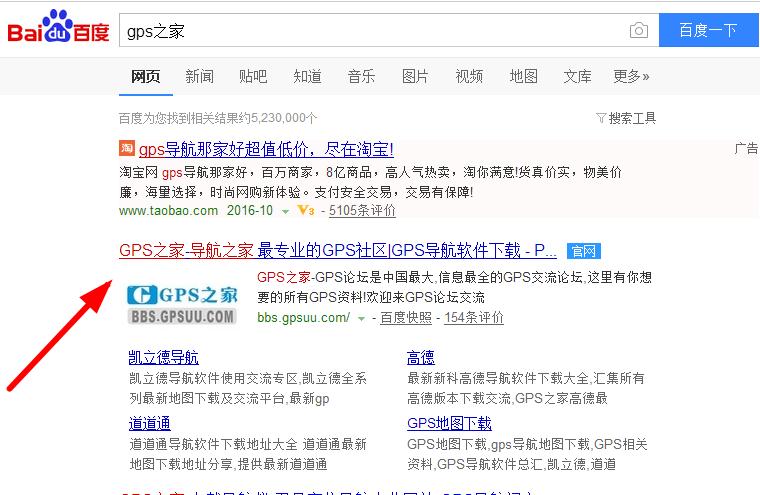Open the GPS地图下载 sublink
This screenshot has height=495, width=760.
coord(449,423)
